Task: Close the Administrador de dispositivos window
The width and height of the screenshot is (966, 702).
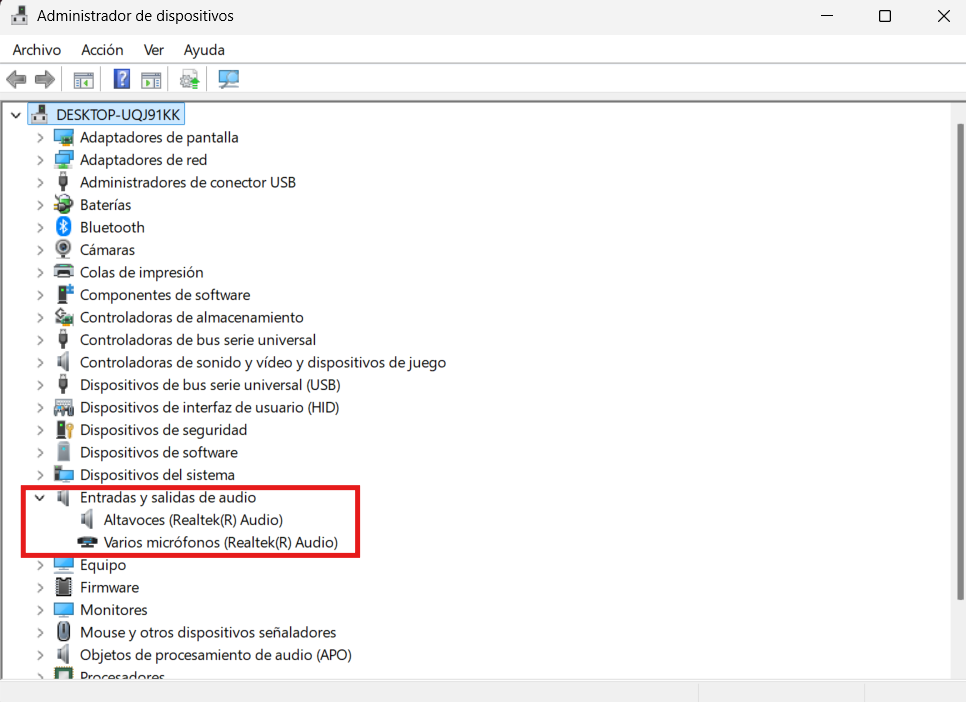Action: pos(943,16)
